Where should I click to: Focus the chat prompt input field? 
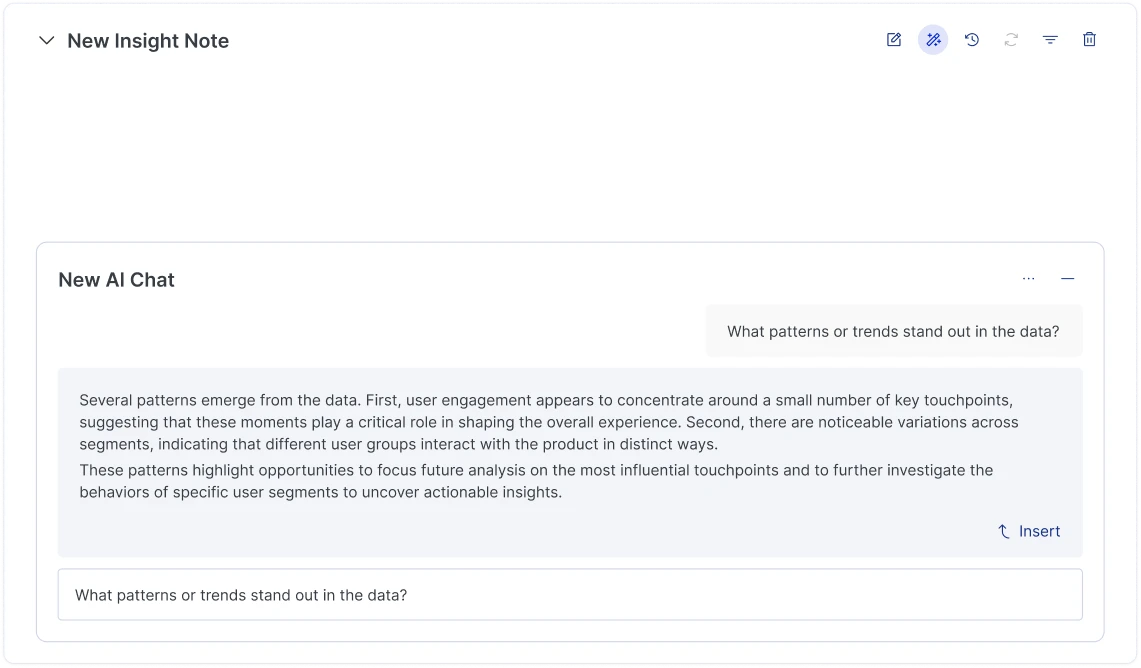coord(570,595)
